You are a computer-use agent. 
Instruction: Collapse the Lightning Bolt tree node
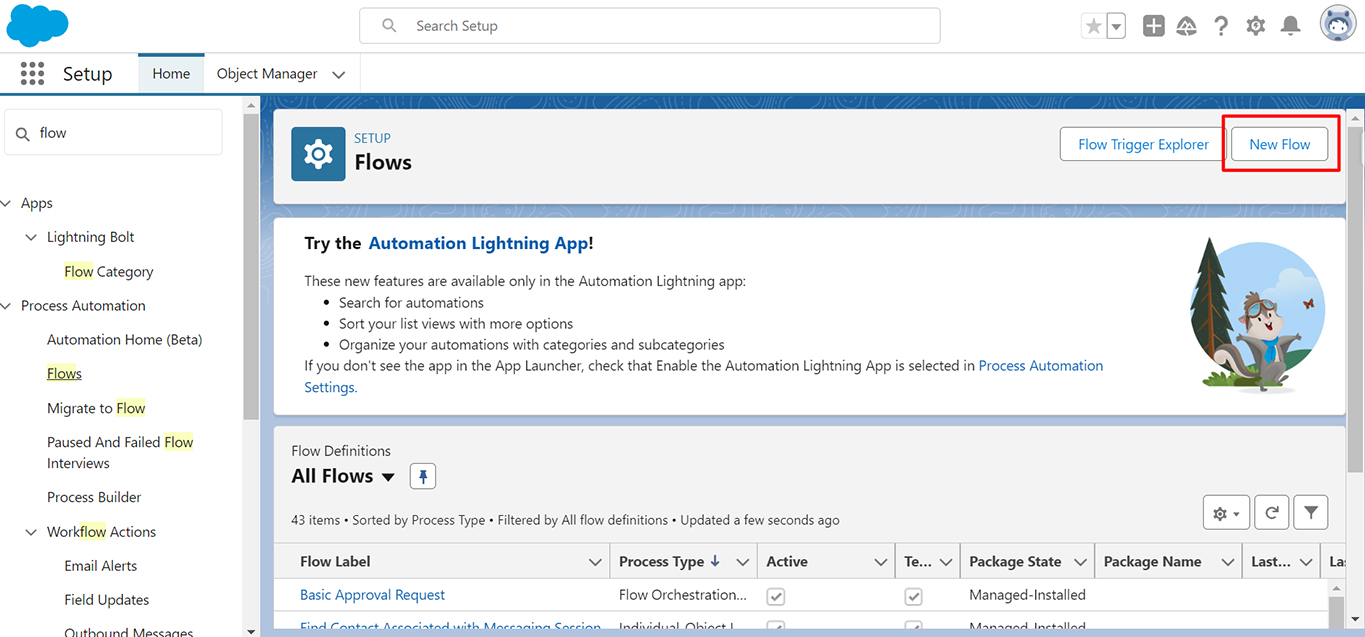(31, 237)
